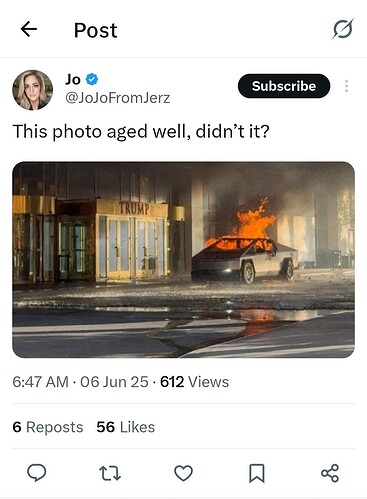
Task: Repost this post with the arrows icon
Action: point(110,473)
